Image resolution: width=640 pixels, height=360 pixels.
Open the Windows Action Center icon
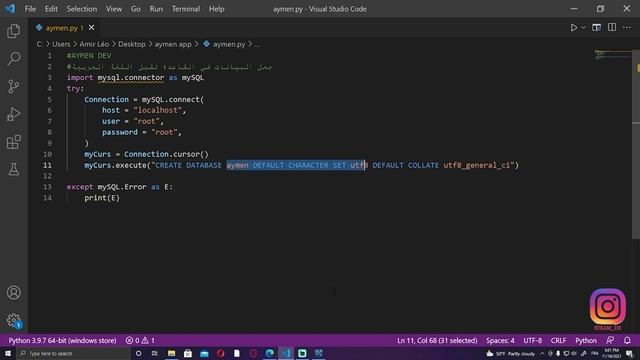tap(629, 353)
